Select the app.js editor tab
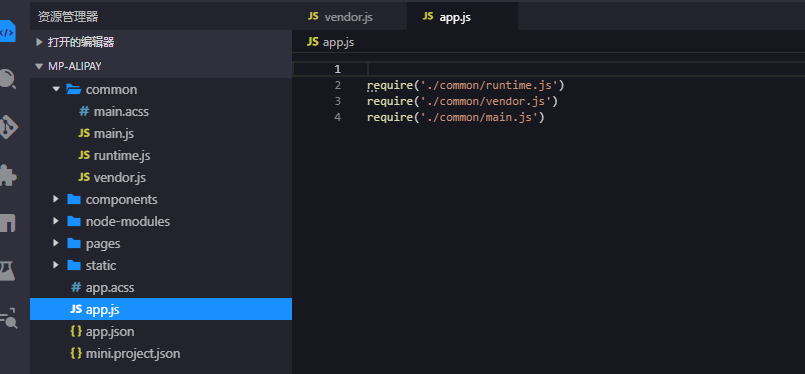The height and width of the screenshot is (374, 805). [463, 16]
